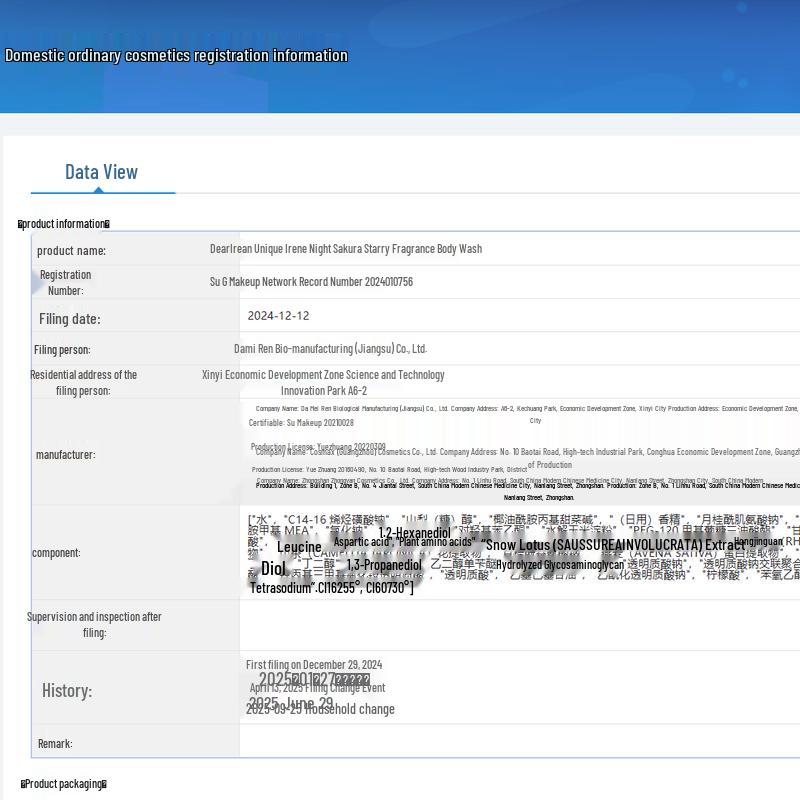Screen dimensions: 800x800
Task: Select the 'Hydrolyzed Glycosaminoglycan' ingredient text
Action: (560, 565)
